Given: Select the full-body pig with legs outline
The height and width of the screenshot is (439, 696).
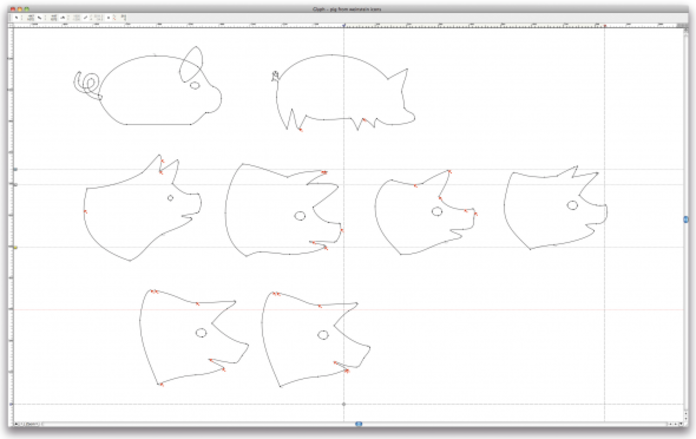Looking at the screenshot, I should pos(343,92).
